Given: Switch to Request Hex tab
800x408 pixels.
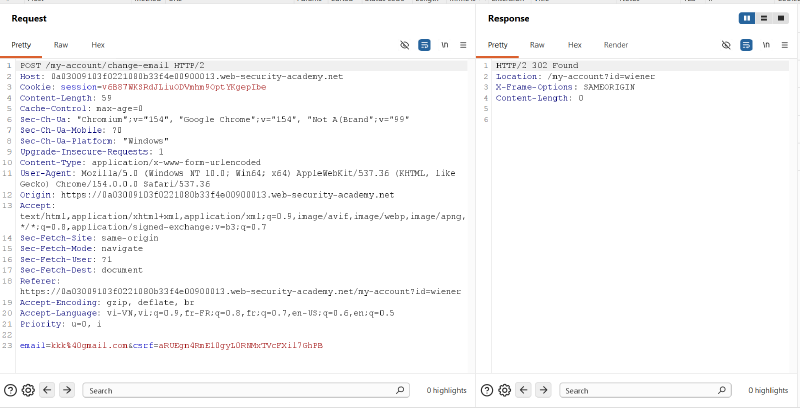Looking at the screenshot, I should click(98, 45).
